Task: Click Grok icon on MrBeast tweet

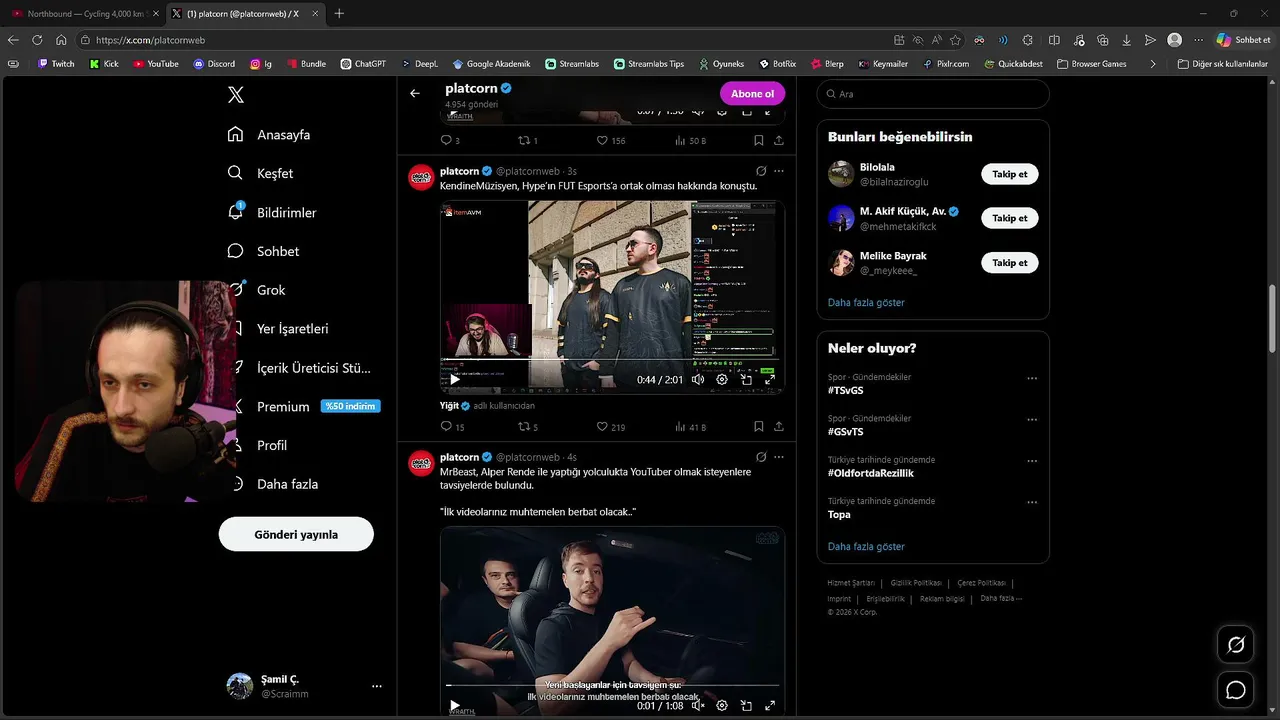Action: pyautogui.click(x=761, y=457)
